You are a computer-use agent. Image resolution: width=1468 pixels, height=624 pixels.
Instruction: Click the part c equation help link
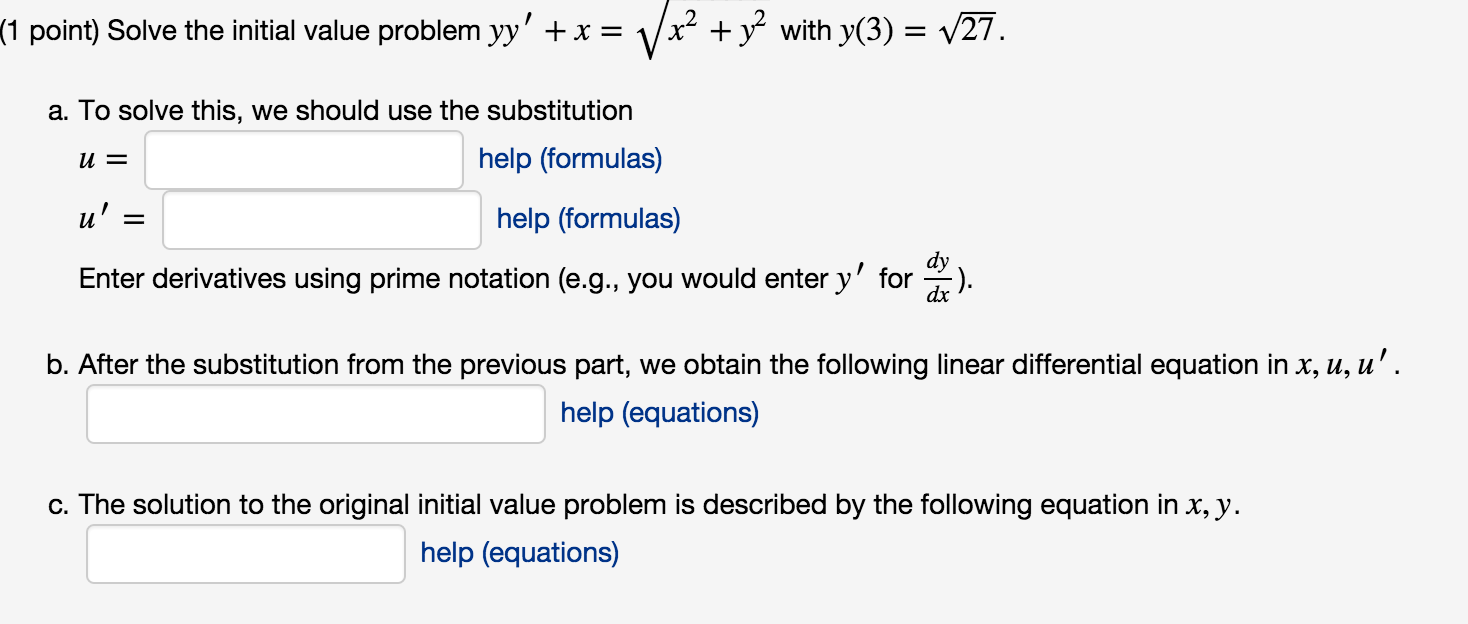tap(521, 553)
